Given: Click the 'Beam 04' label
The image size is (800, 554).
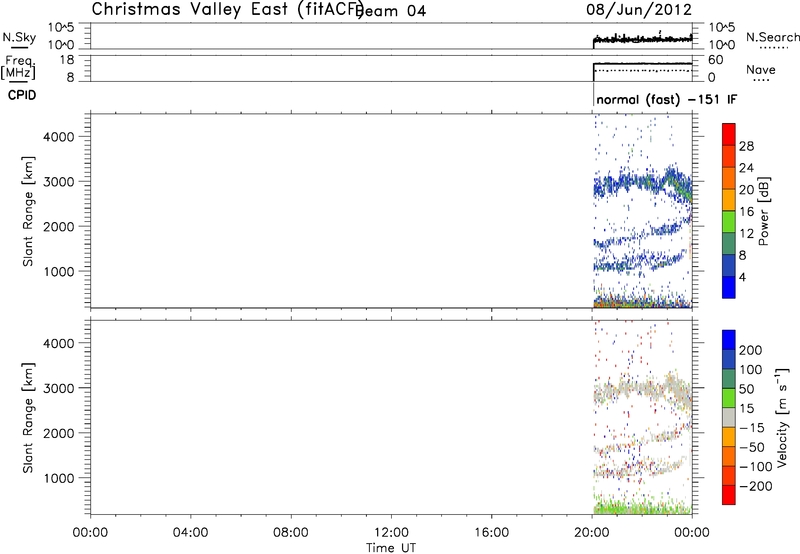Looking at the screenshot, I should click(x=393, y=11).
